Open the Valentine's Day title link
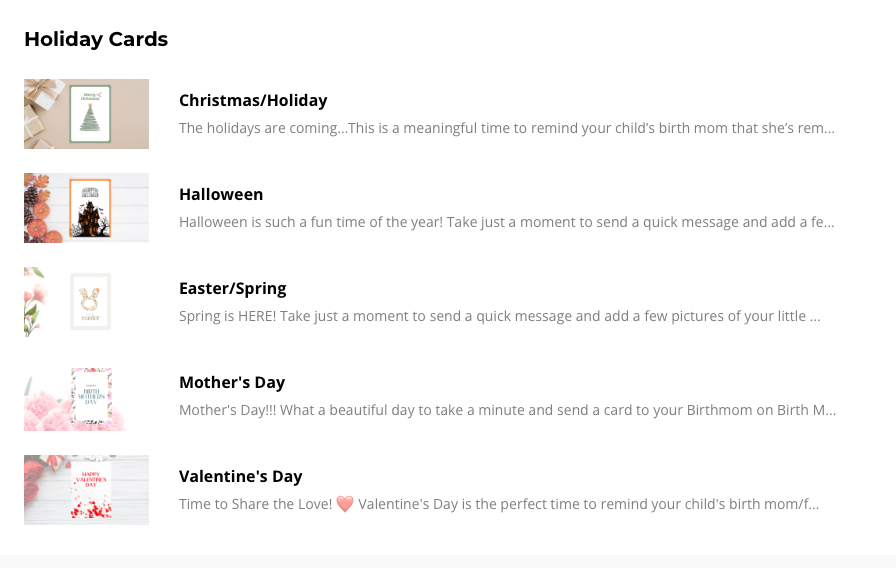The image size is (896, 568). click(240, 476)
